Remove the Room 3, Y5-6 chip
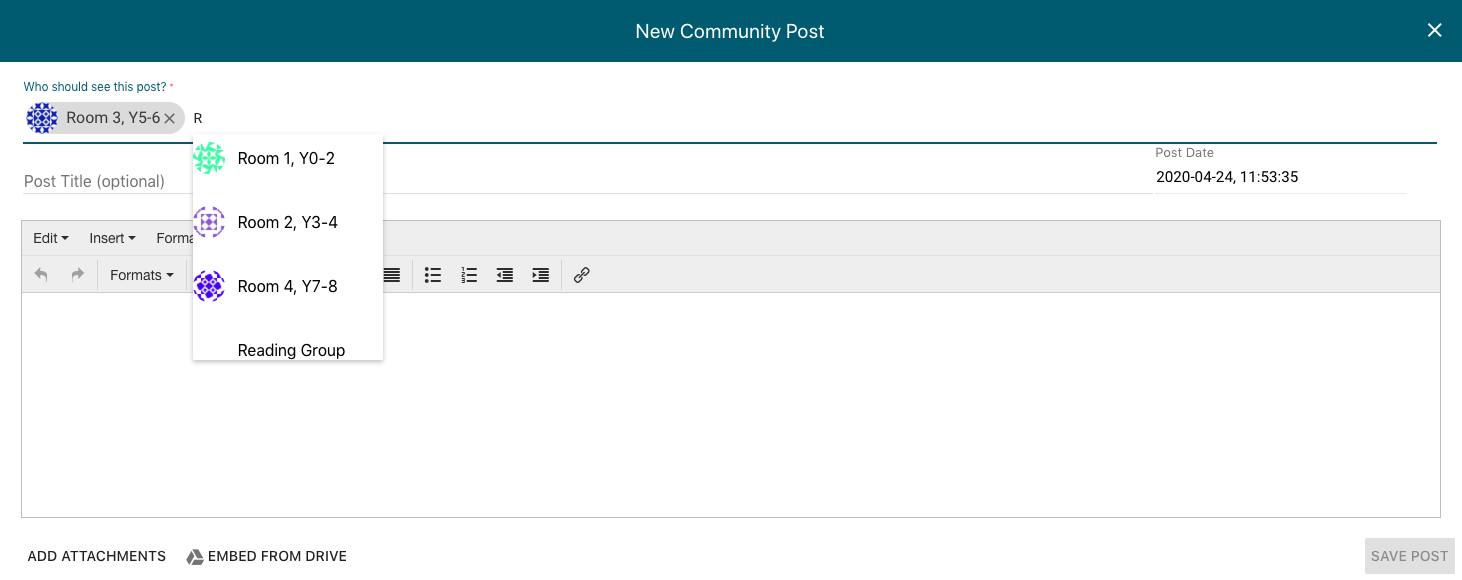1462x580 pixels. coord(170,118)
